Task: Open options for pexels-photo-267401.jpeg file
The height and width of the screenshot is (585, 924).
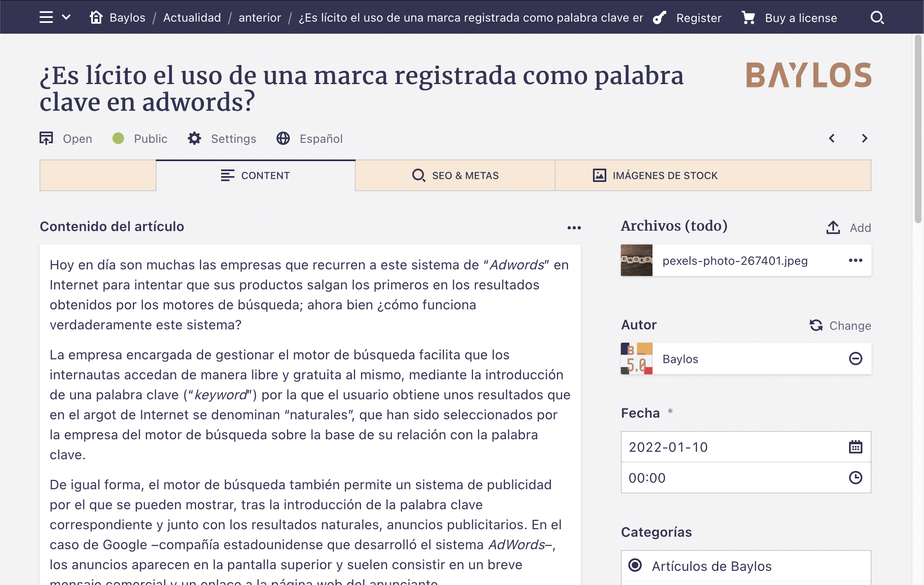Action: coord(855,261)
